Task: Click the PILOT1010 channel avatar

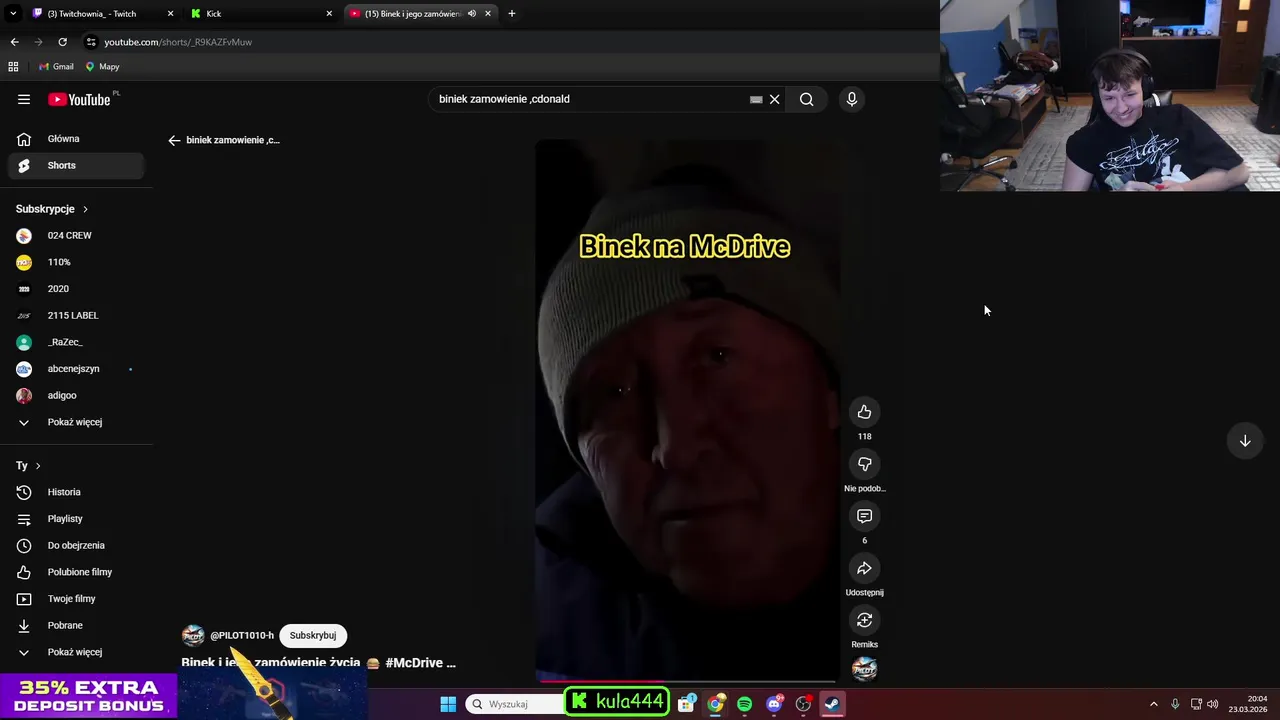Action: pyautogui.click(x=193, y=635)
